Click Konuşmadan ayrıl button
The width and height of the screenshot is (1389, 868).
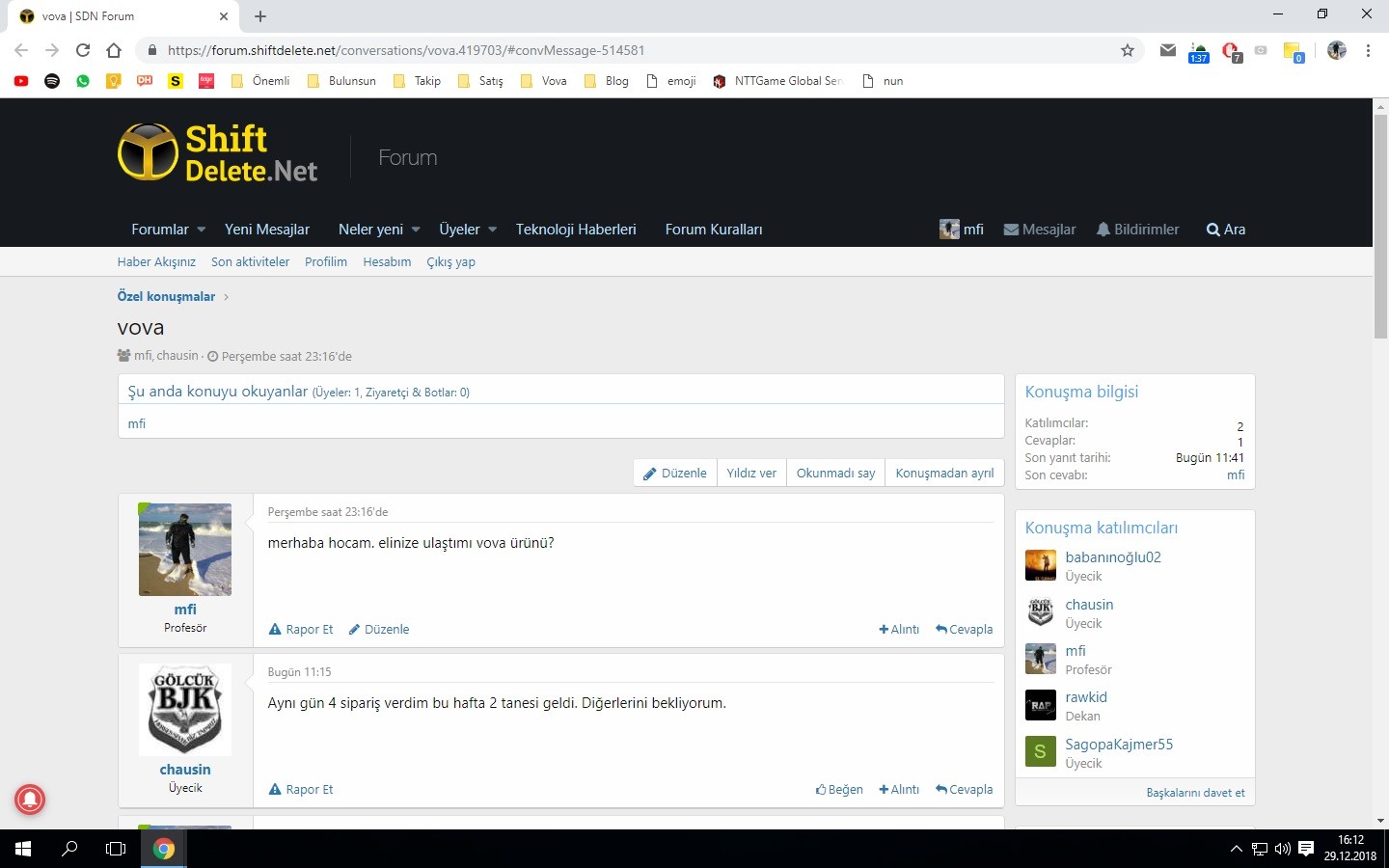tap(944, 473)
